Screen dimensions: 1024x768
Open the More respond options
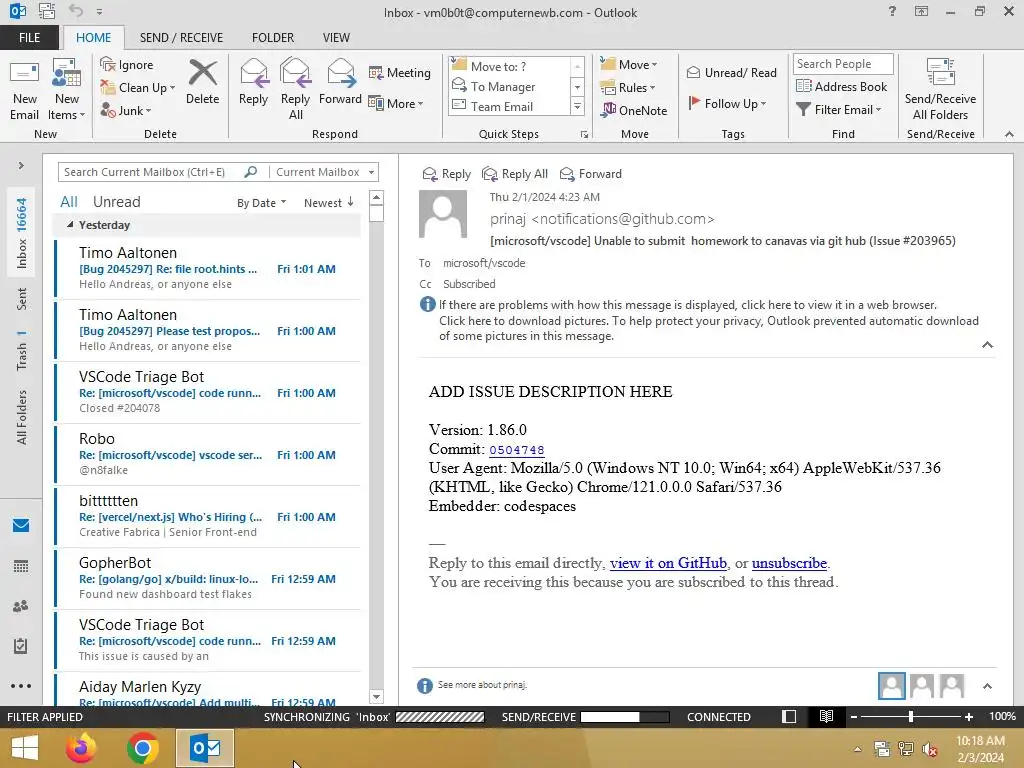(396, 103)
